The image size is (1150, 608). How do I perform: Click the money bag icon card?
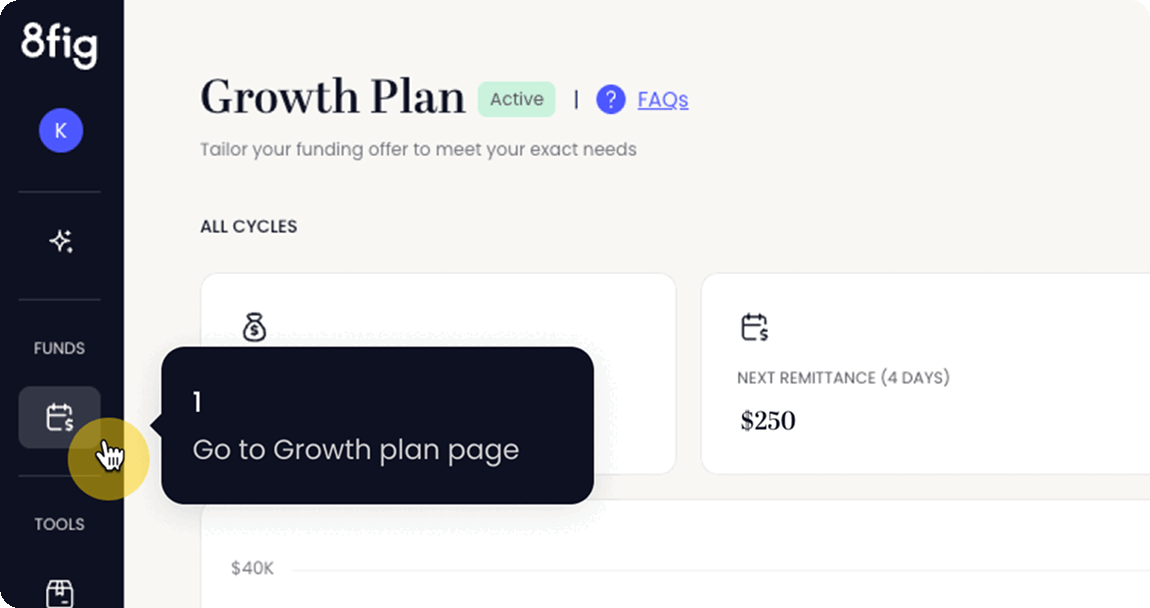click(x=254, y=327)
